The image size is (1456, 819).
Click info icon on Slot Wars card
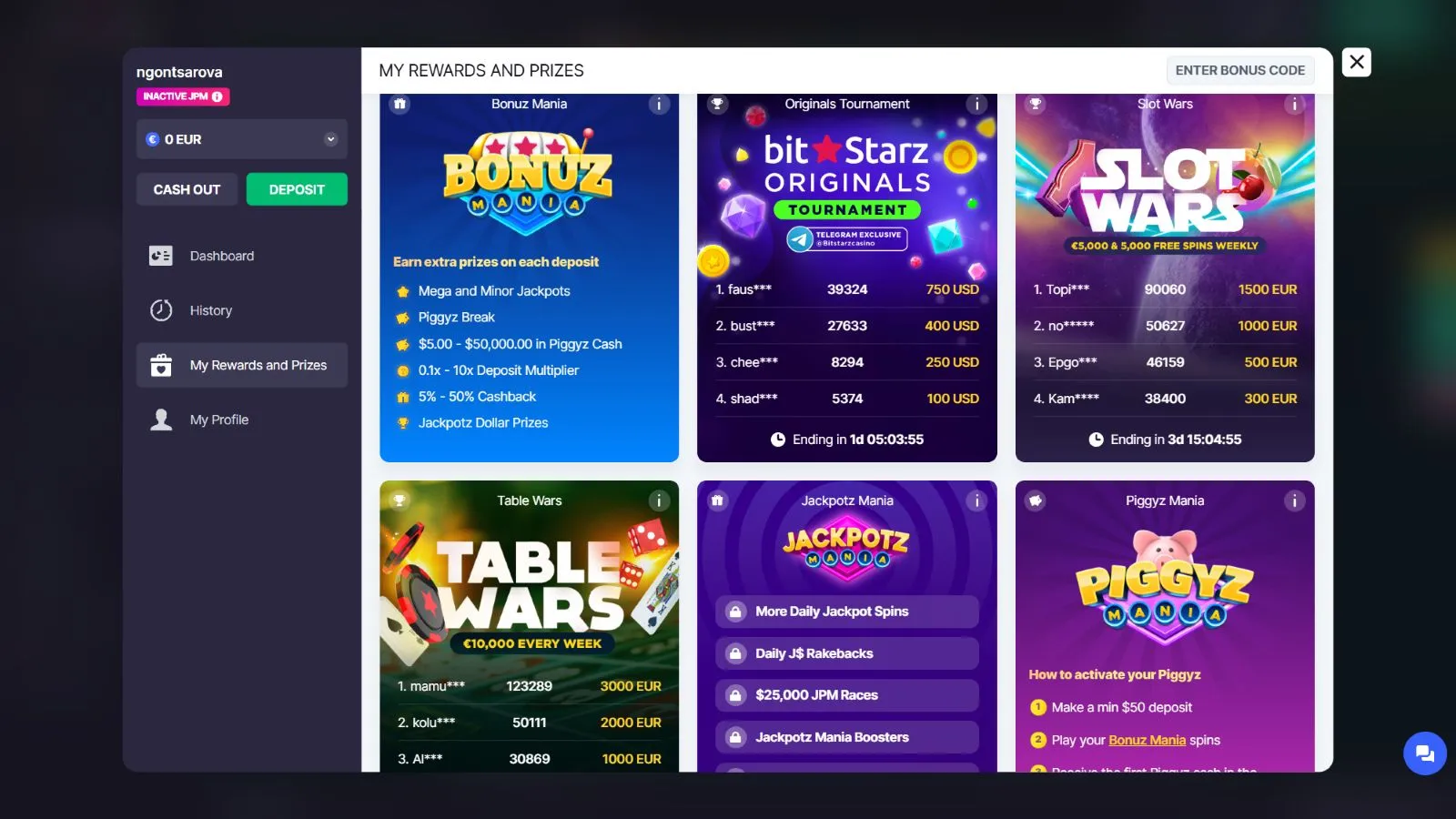pyautogui.click(x=1294, y=104)
